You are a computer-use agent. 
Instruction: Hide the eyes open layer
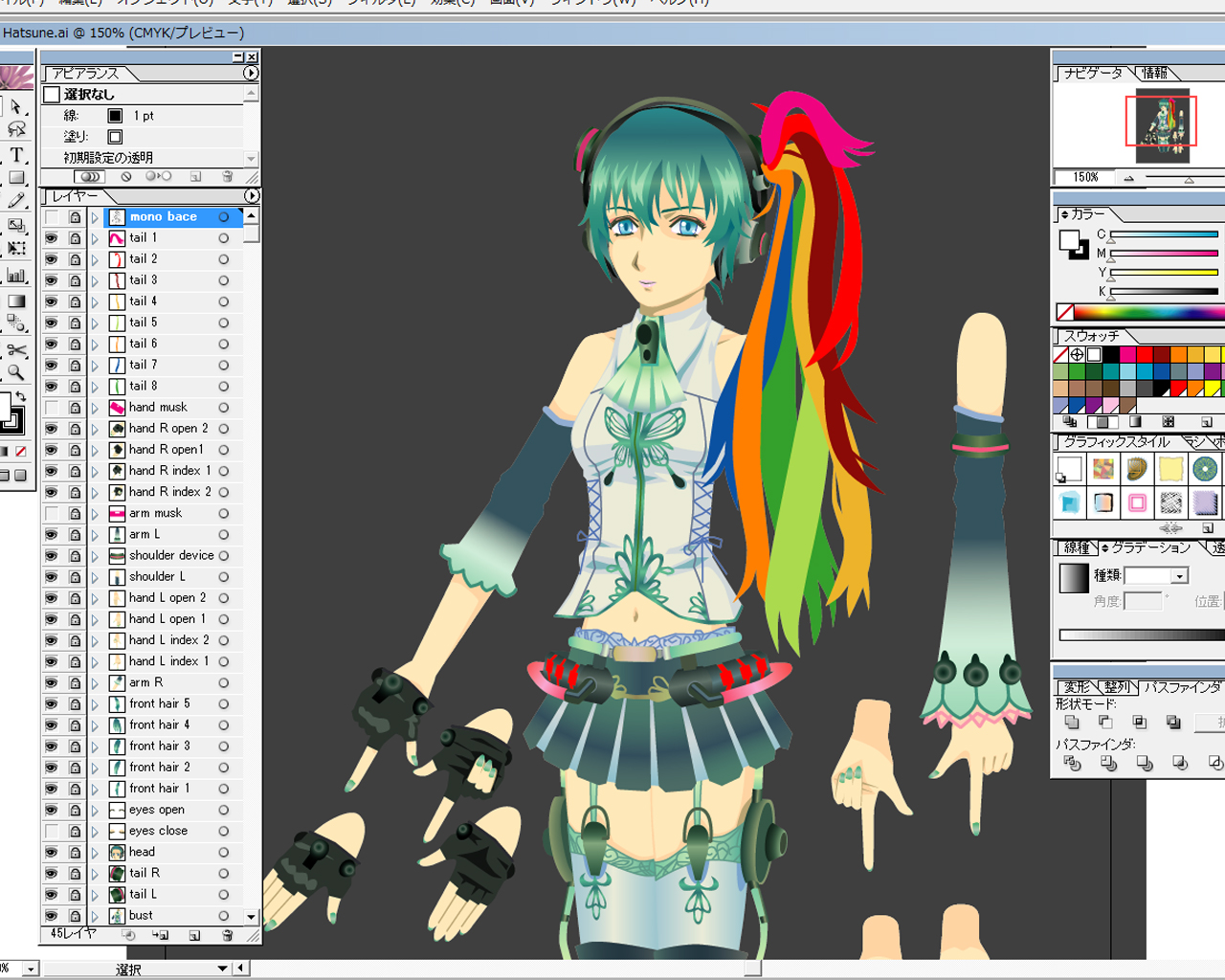[52, 810]
